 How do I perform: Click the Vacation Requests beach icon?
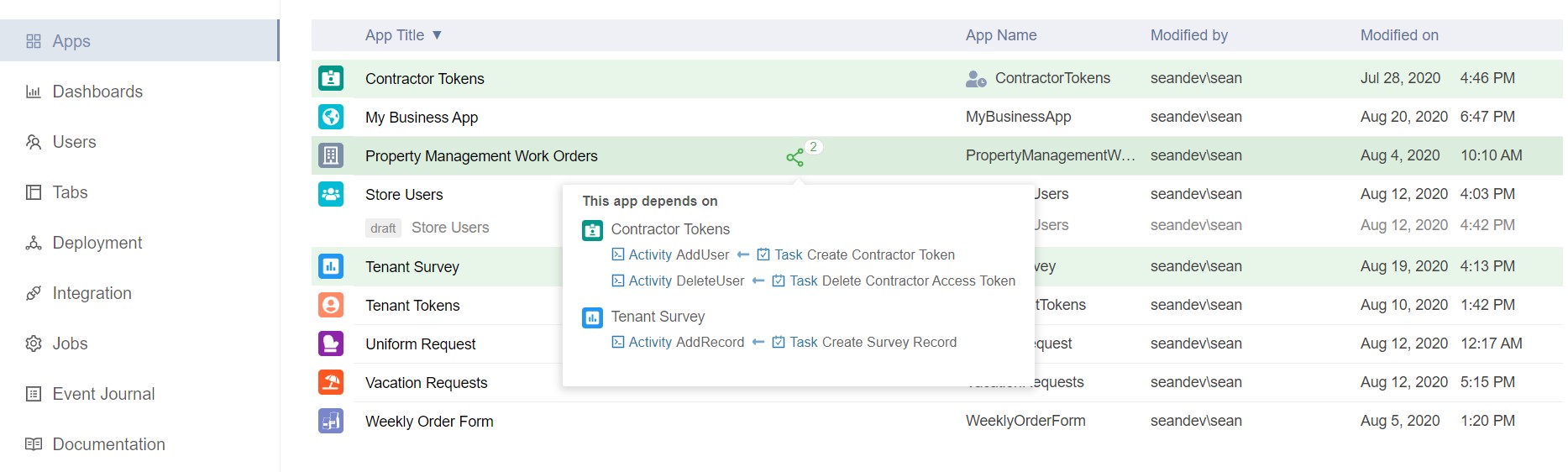pyautogui.click(x=331, y=382)
